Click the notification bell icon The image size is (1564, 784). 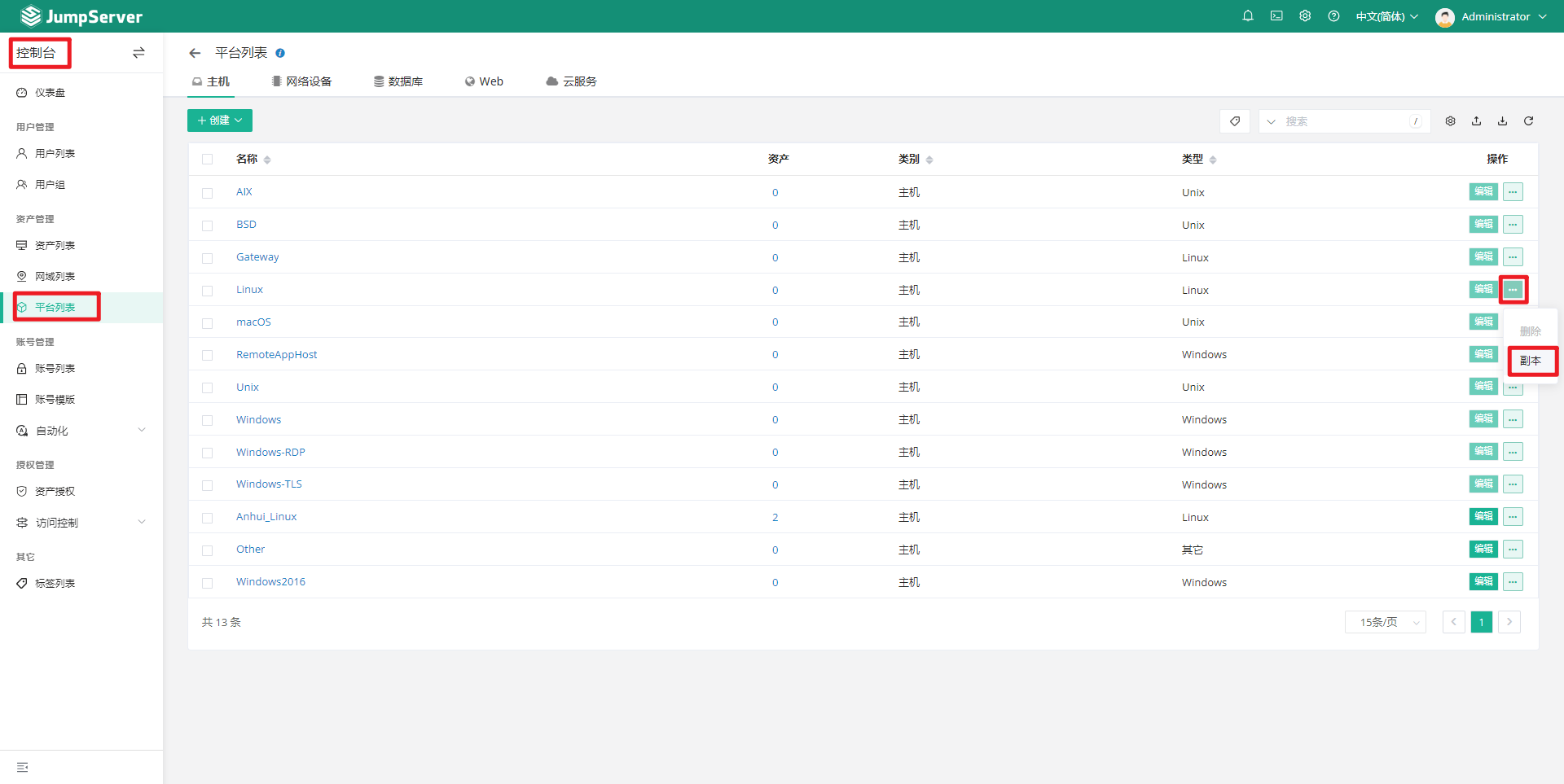[x=1247, y=16]
